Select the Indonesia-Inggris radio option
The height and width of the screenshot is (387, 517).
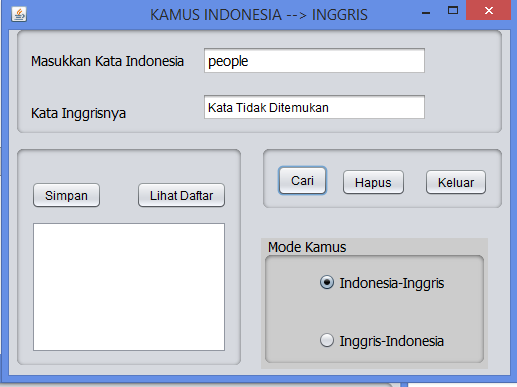[382, 283]
